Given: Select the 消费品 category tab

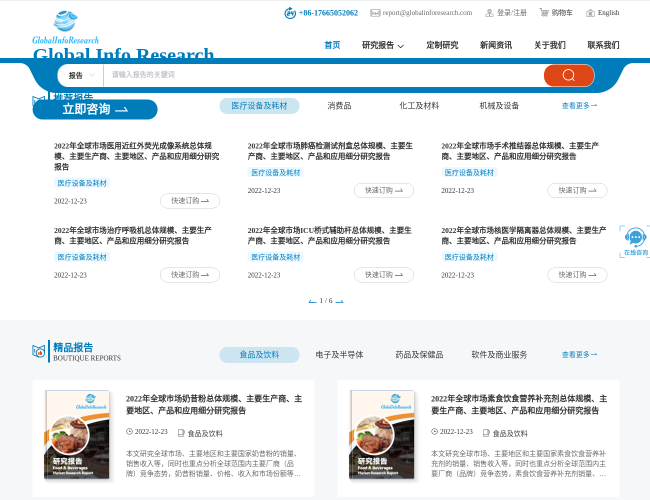Looking at the screenshot, I should (339, 105).
